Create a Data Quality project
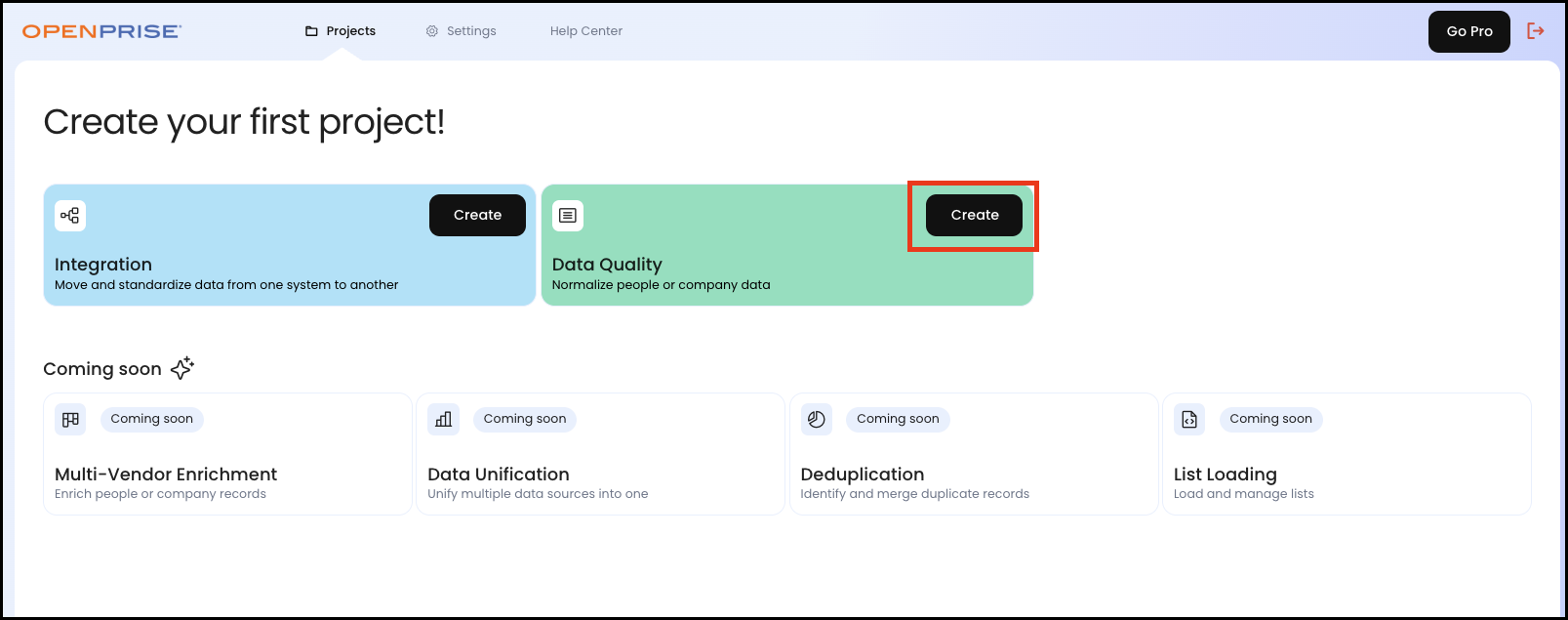This screenshot has height=620, width=1568. [x=974, y=215]
